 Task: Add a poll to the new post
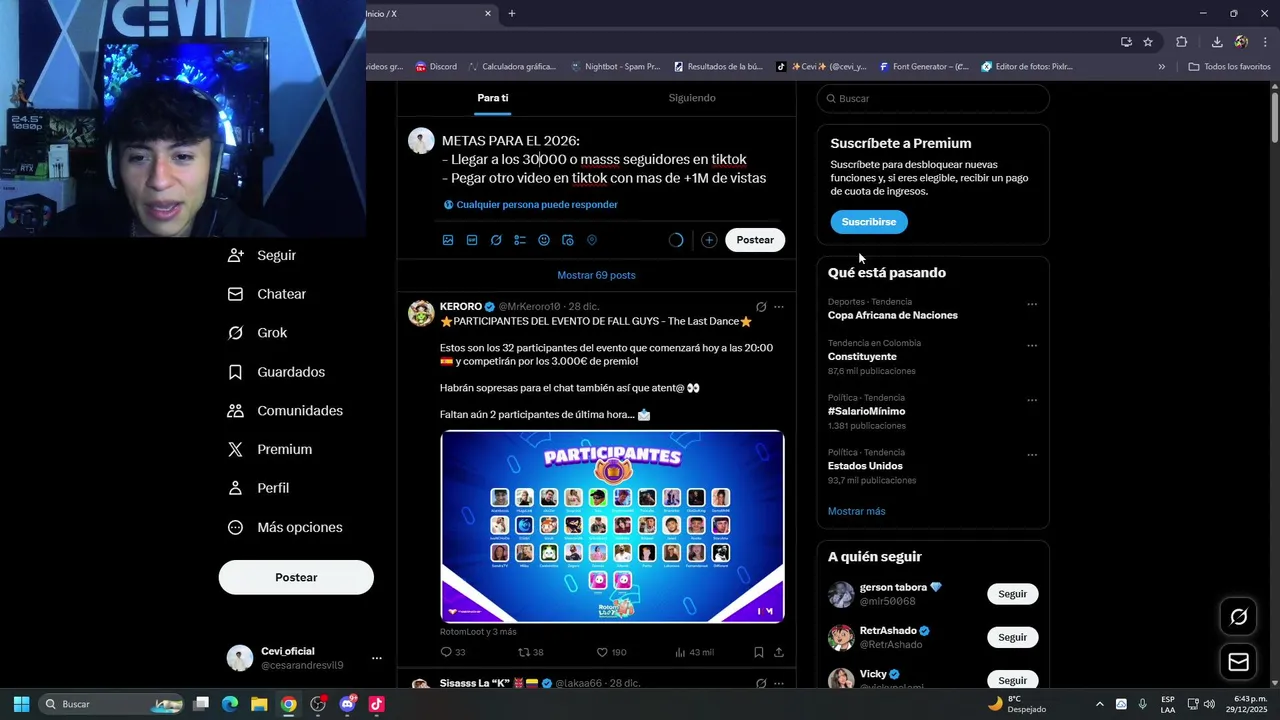520,240
